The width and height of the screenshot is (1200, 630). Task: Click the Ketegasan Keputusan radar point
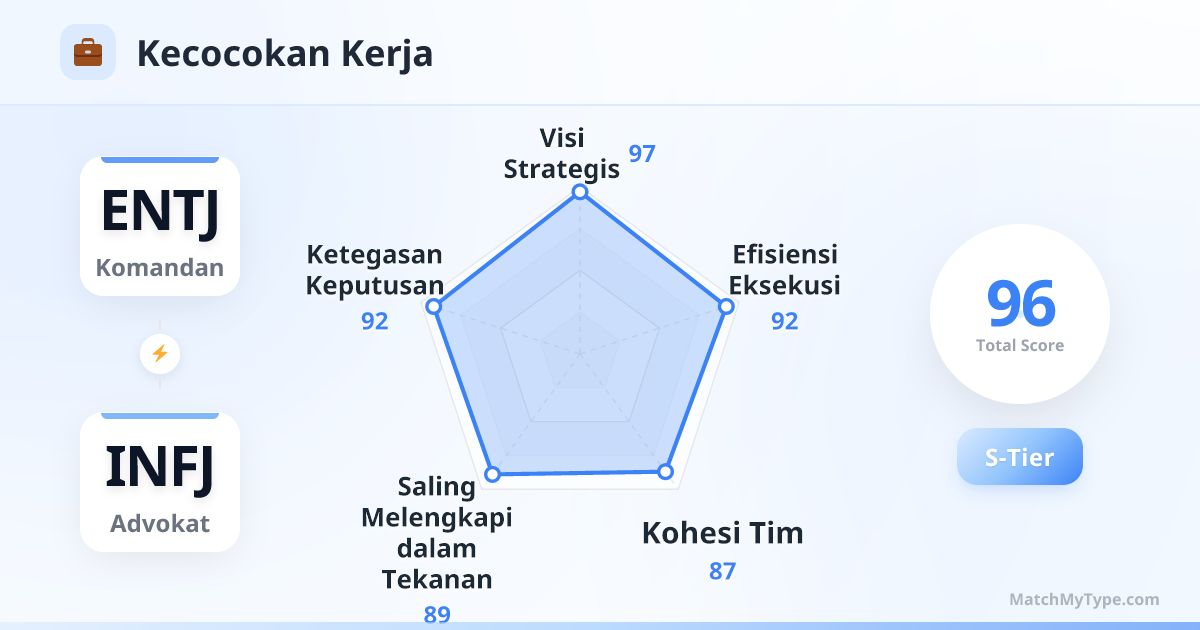(x=434, y=307)
